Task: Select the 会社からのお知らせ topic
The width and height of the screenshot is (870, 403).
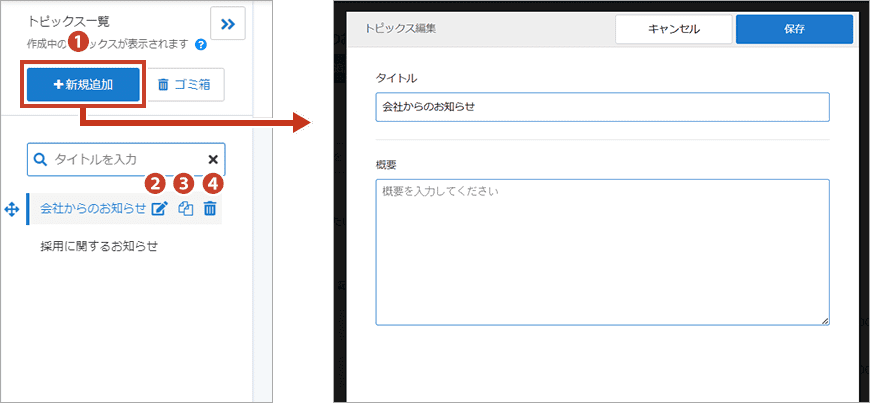Action: pyautogui.click(x=92, y=209)
